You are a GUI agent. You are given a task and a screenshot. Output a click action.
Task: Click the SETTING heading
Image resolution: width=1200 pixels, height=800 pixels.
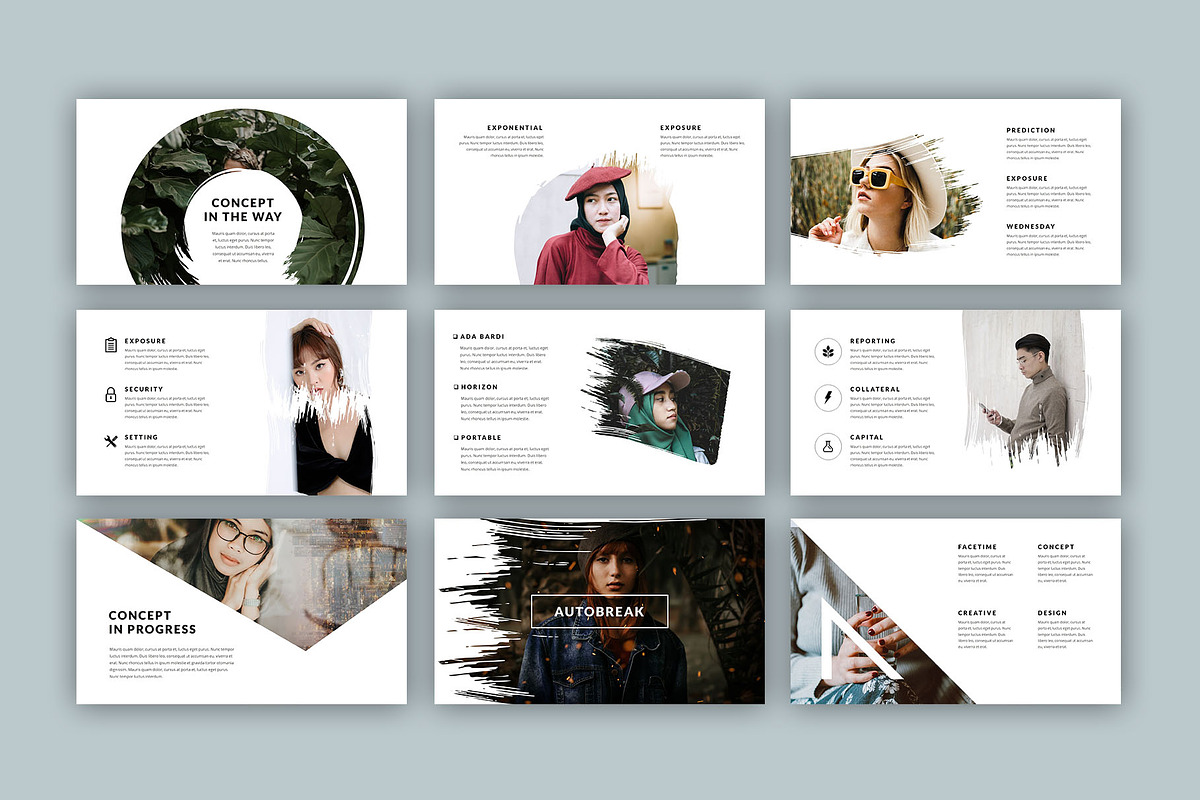[141, 437]
